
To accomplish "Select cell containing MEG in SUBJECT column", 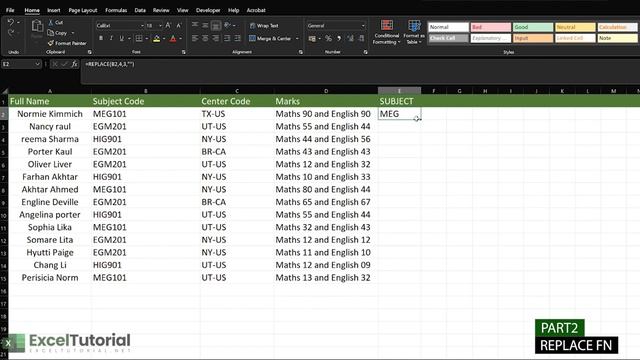I will [x=399, y=114].
